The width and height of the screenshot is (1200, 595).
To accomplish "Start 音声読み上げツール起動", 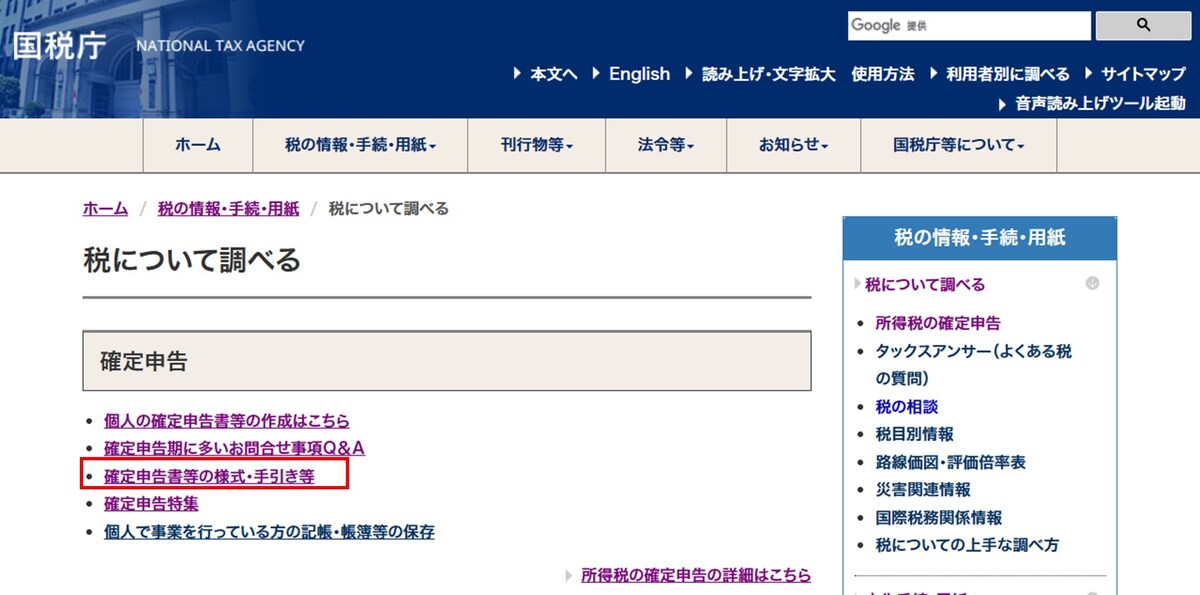I will (x=1100, y=103).
